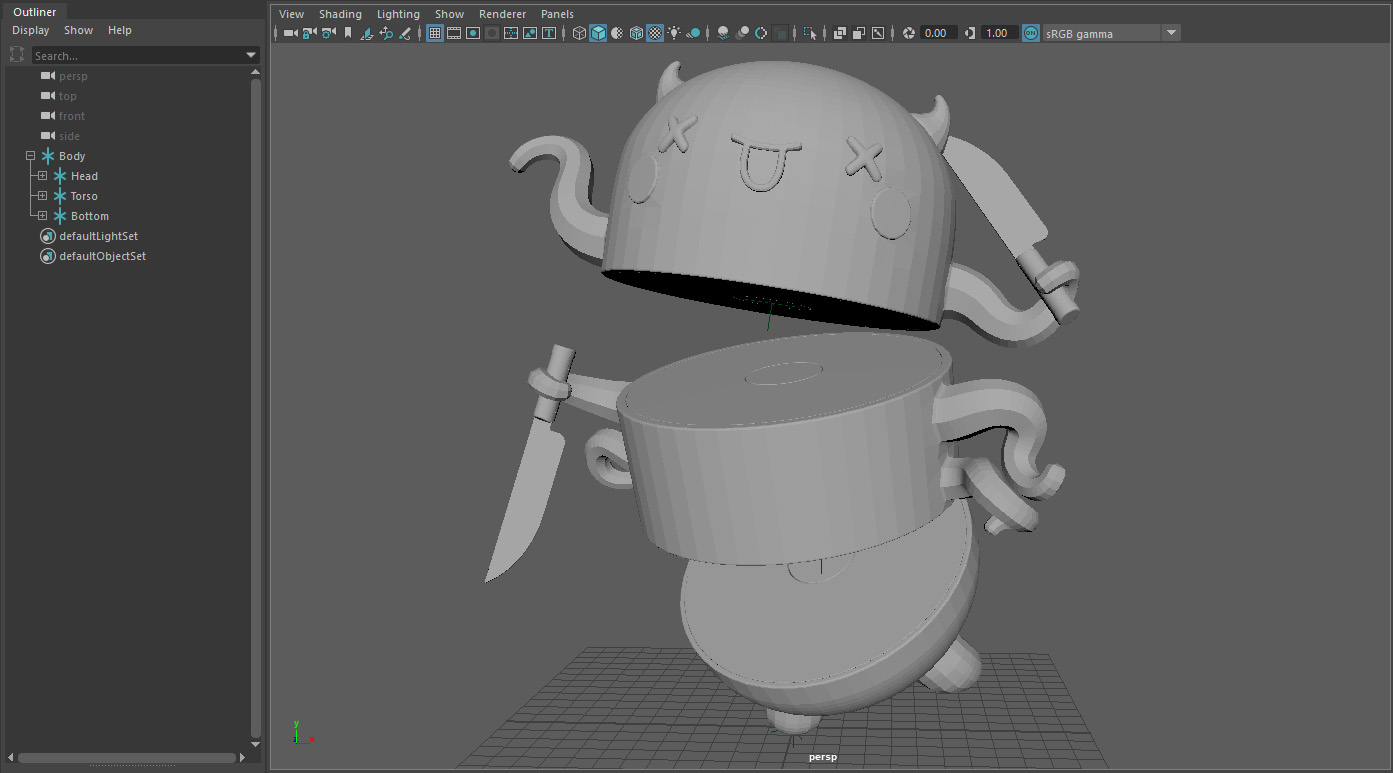Click the Lock Camera icon

pyautogui.click(x=309, y=33)
